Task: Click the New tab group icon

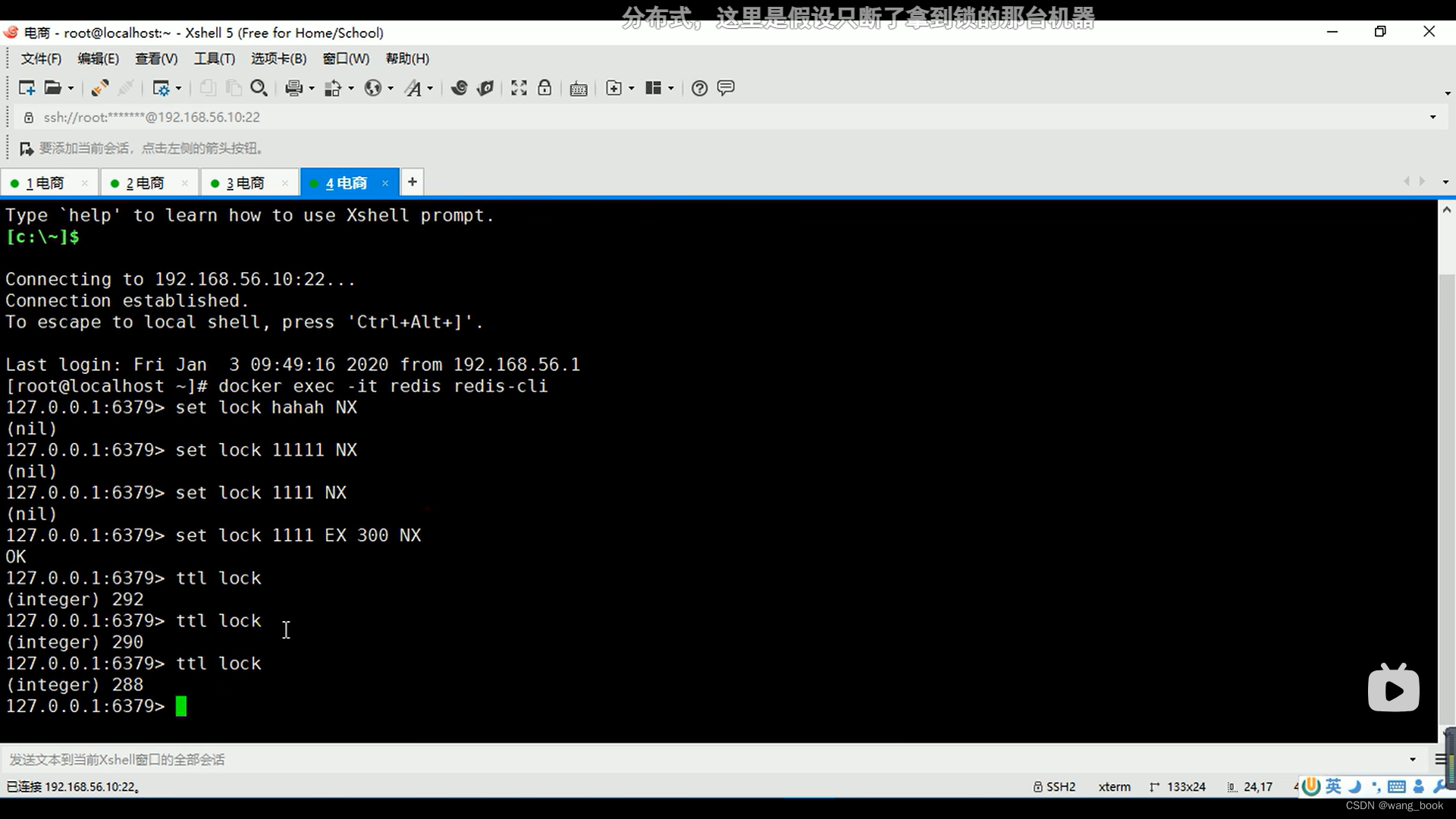Action: click(613, 88)
